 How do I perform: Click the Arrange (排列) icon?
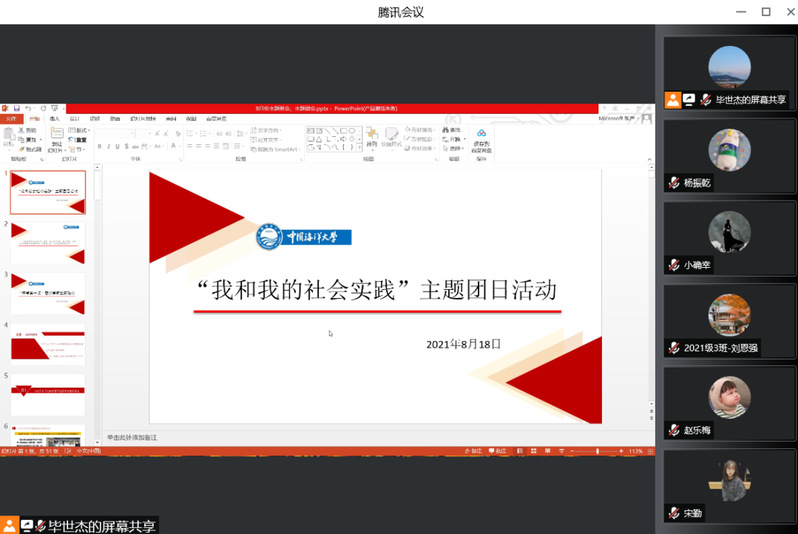(371, 136)
